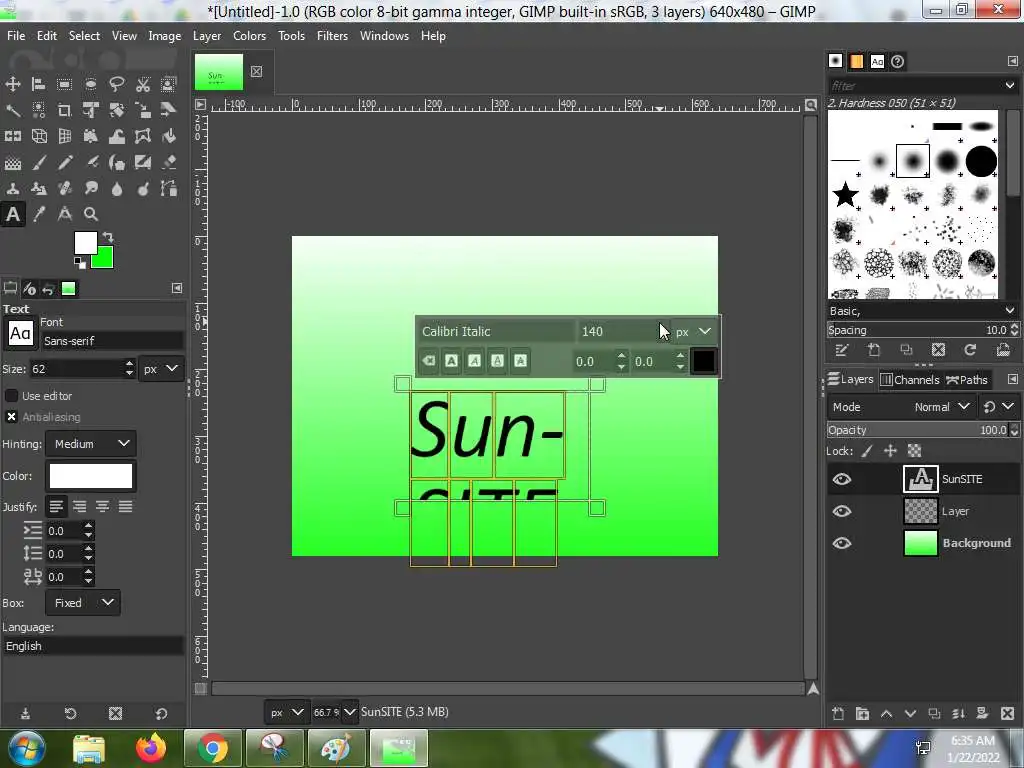This screenshot has height=768, width=1024.
Task: Open size unit px dropdown in tool options
Action: point(161,369)
